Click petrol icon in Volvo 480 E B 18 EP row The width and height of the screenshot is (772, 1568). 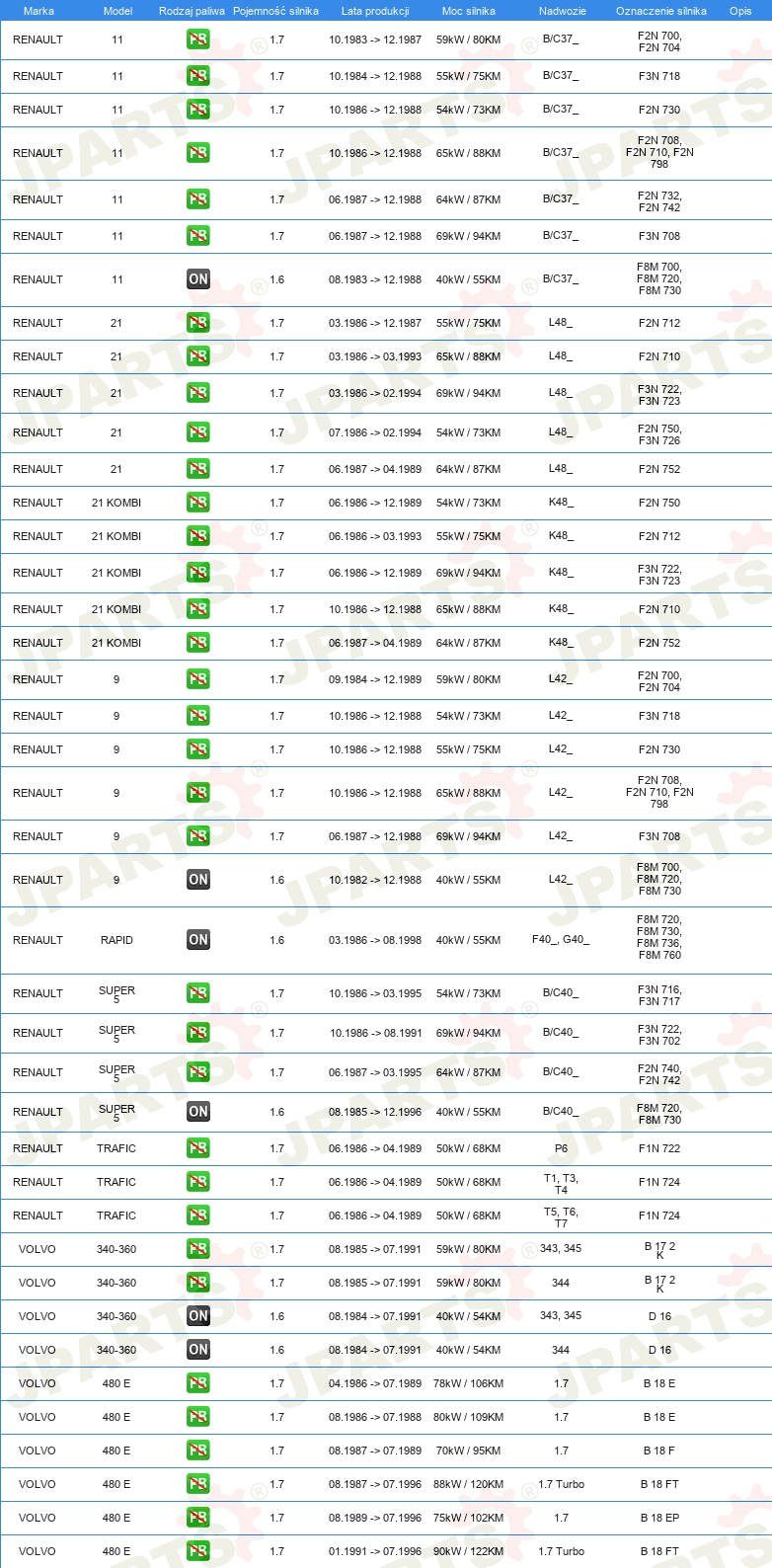(x=198, y=1518)
